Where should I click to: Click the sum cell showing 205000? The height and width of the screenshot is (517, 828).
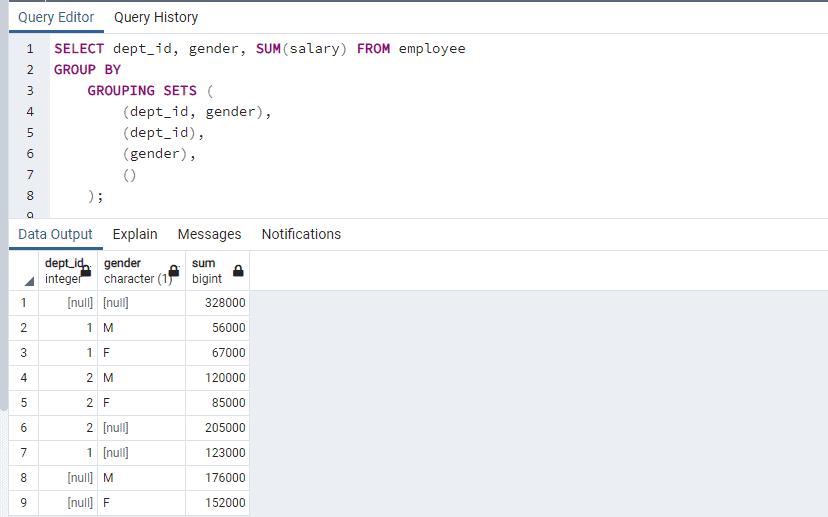pos(217,428)
